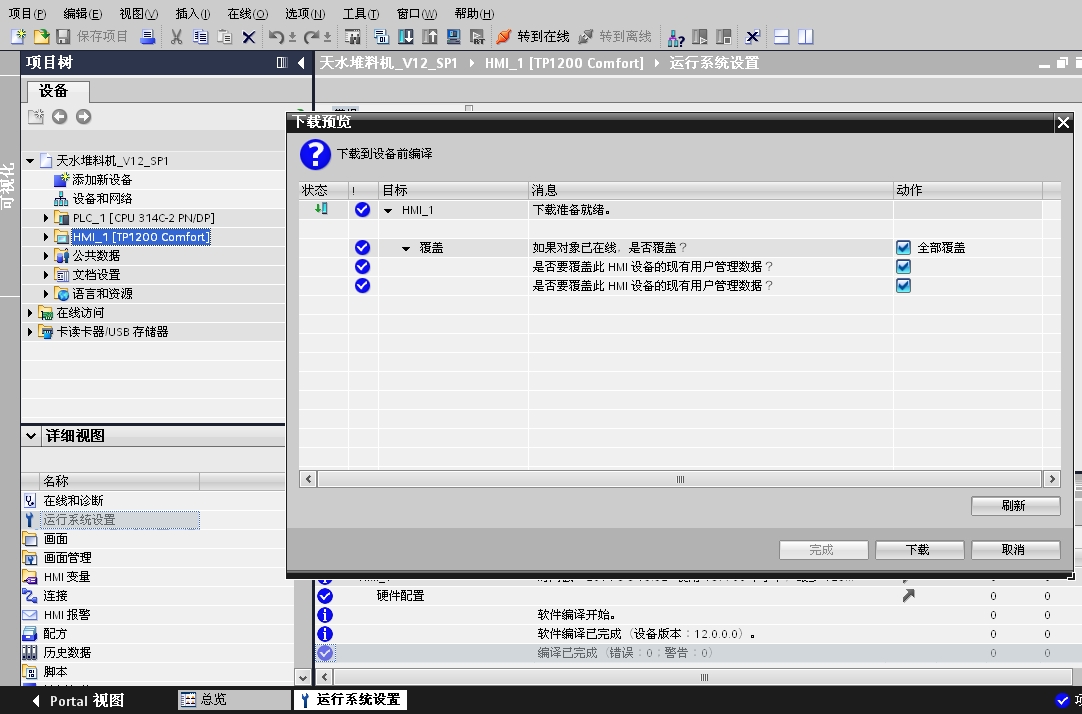Click the project tree column layout icon

pos(282,63)
